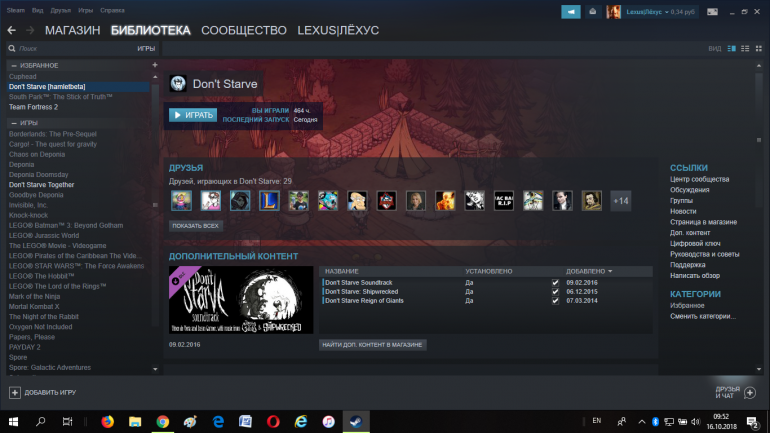The image size is (770, 433).
Task: Click the back navigation arrow
Action: [11, 30]
